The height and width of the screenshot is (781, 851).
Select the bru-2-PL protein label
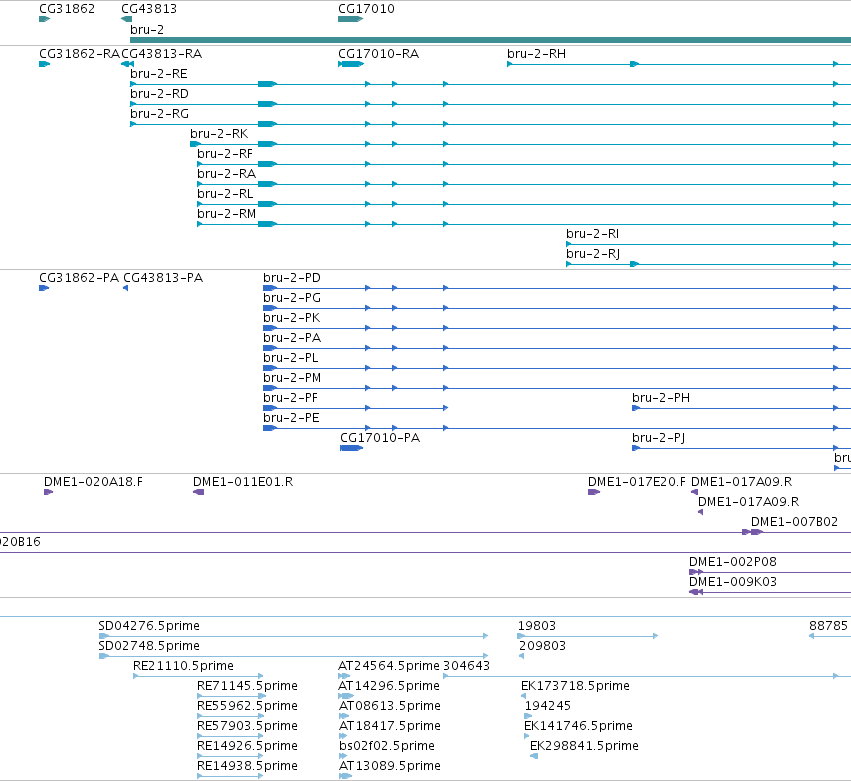[291, 358]
